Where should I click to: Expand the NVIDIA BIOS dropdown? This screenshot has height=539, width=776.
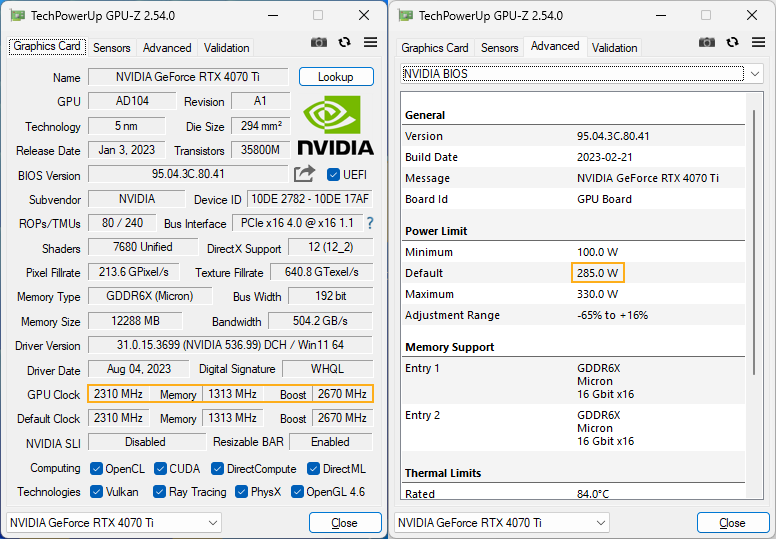[x=582, y=74]
